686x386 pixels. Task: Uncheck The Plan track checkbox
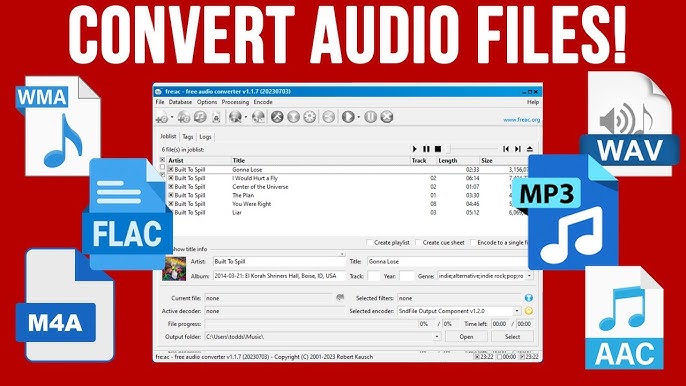pos(171,195)
